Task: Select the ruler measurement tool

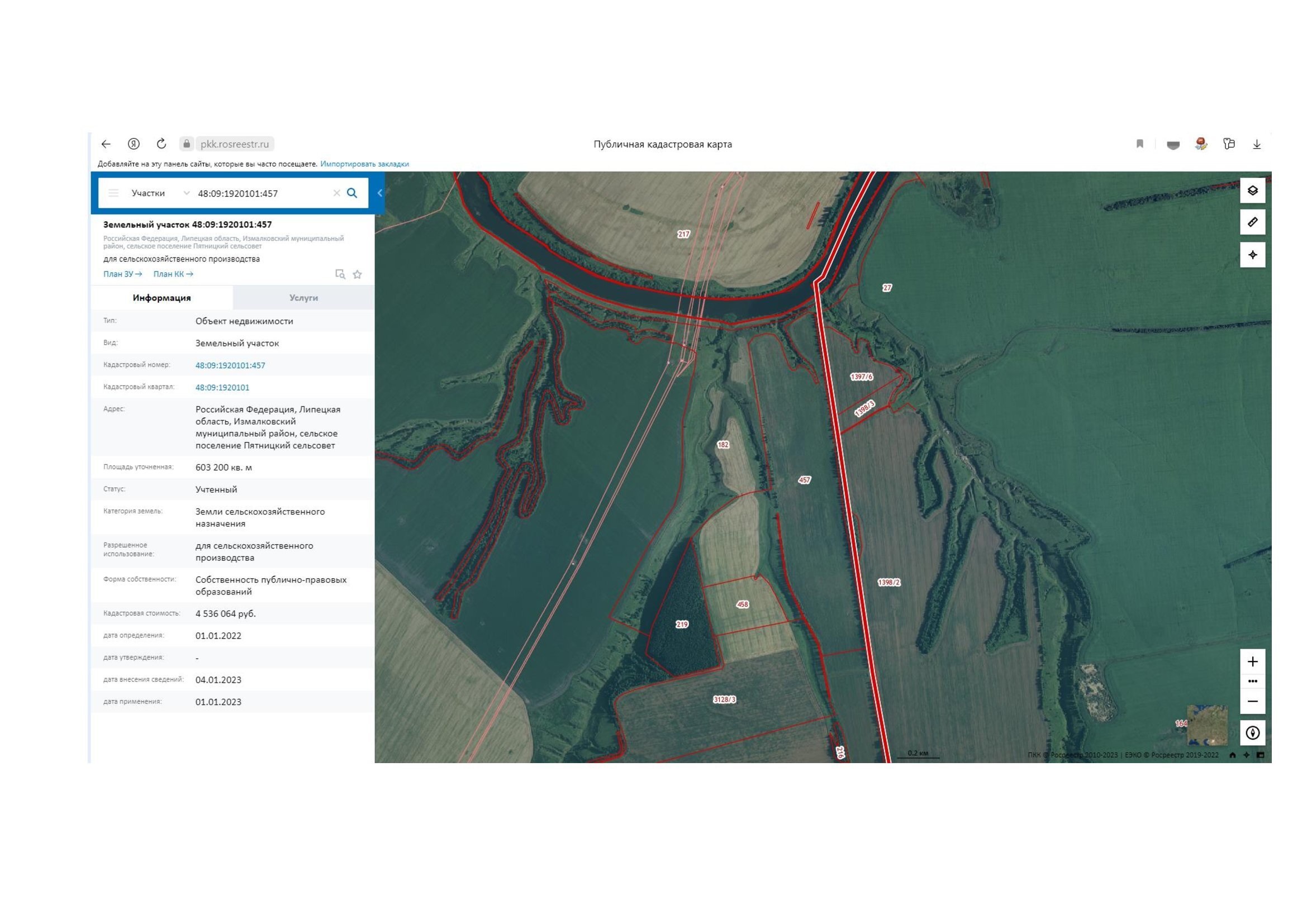Action: (1253, 222)
